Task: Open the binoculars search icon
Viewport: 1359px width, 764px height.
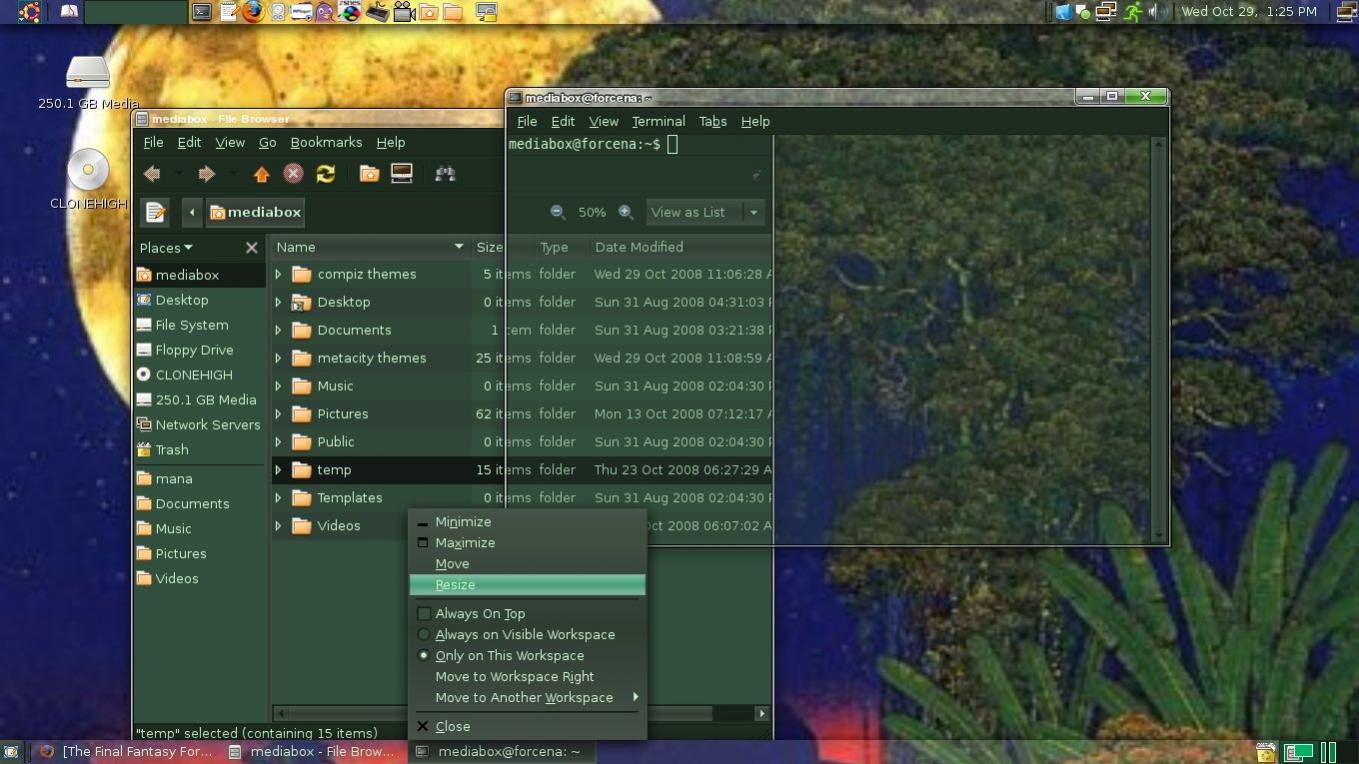Action: point(445,174)
